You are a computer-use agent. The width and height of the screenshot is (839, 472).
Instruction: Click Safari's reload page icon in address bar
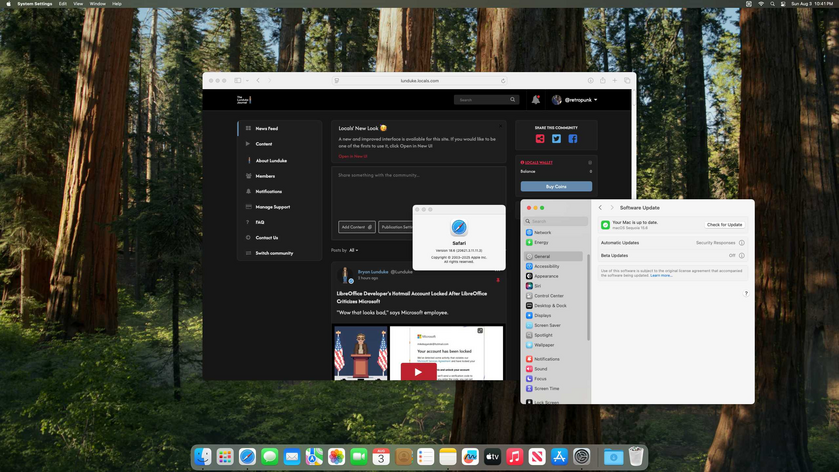(503, 81)
